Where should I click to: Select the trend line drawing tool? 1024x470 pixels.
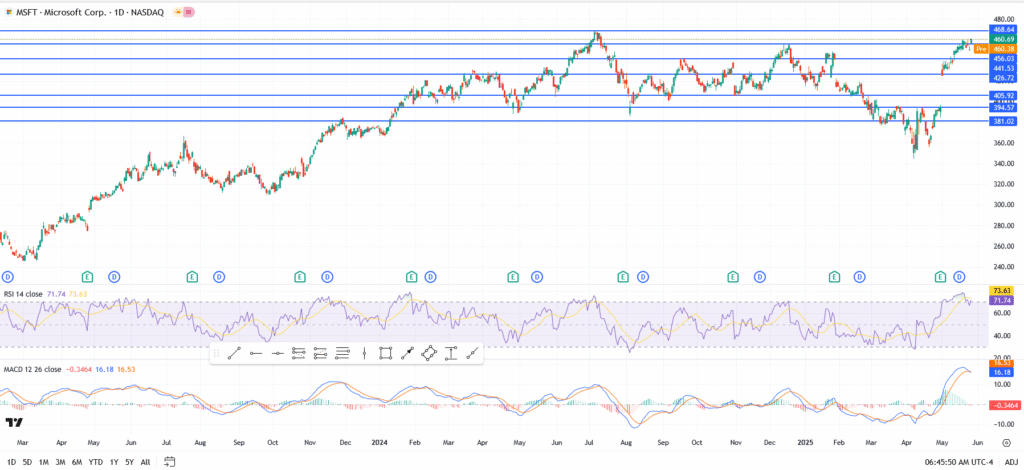pos(232,353)
